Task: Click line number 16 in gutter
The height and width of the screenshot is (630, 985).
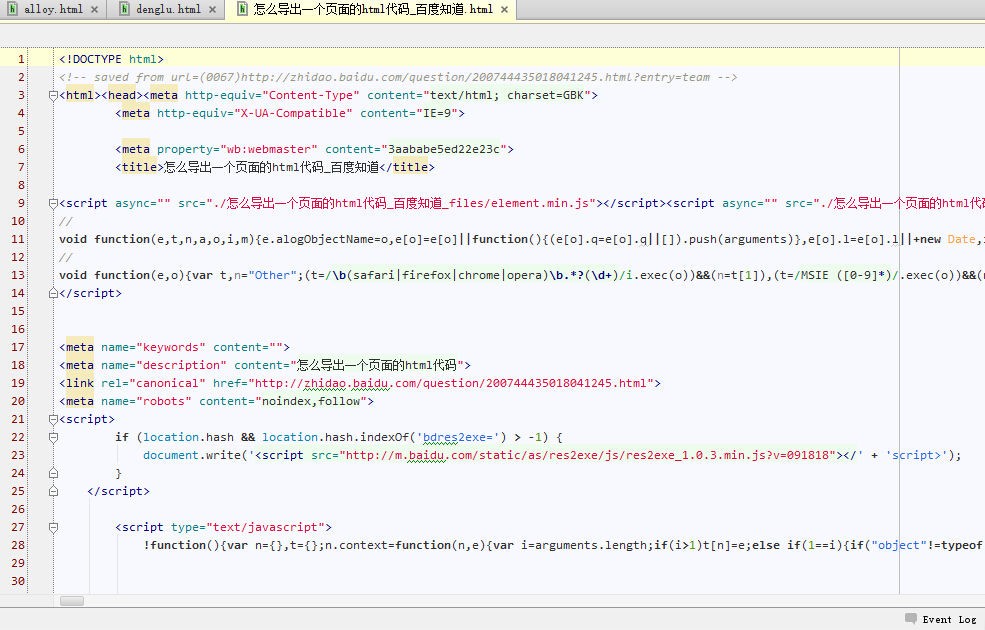Action: [x=18, y=329]
